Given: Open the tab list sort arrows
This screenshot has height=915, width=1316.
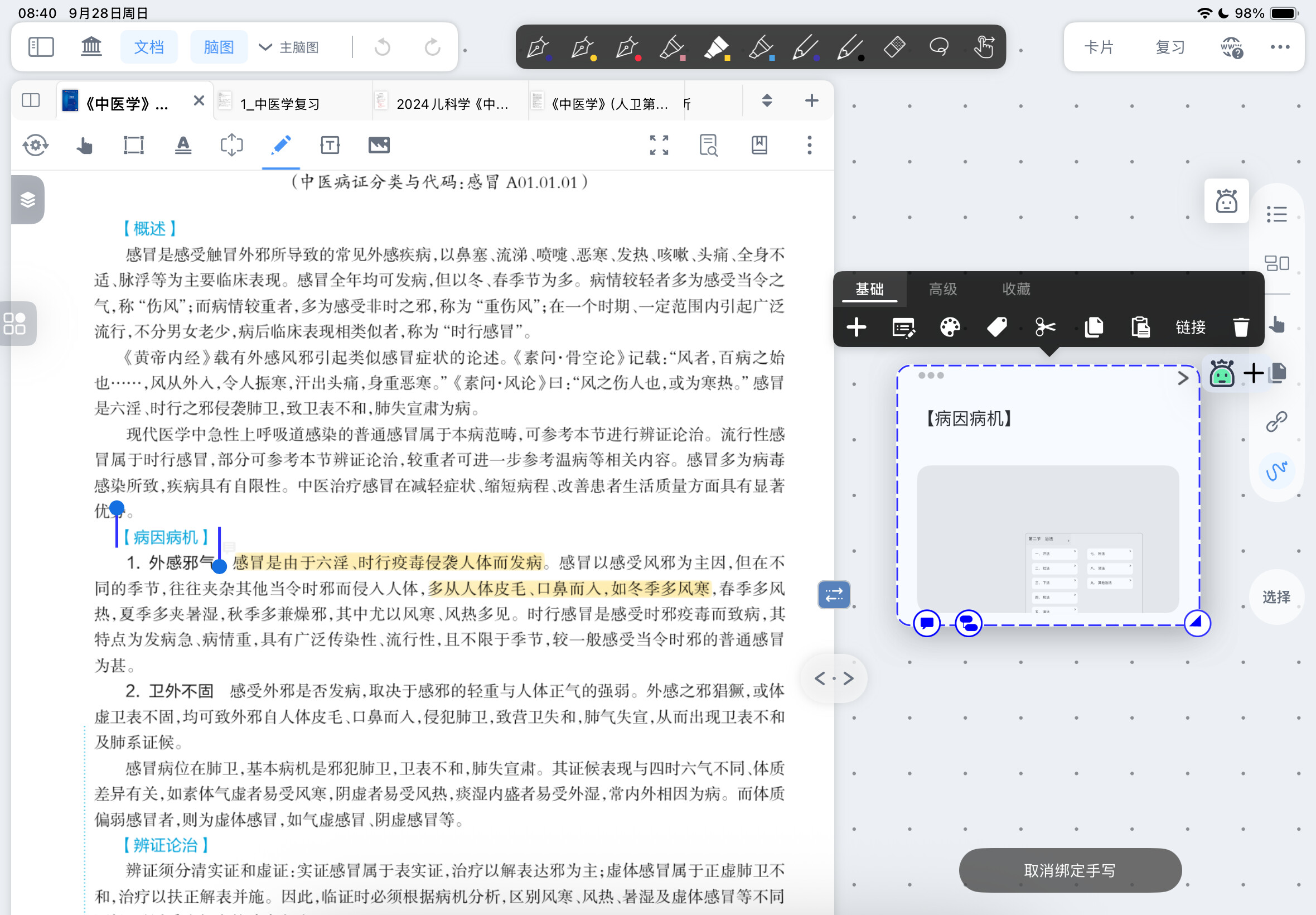Looking at the screenshot, I should [767, 101].
